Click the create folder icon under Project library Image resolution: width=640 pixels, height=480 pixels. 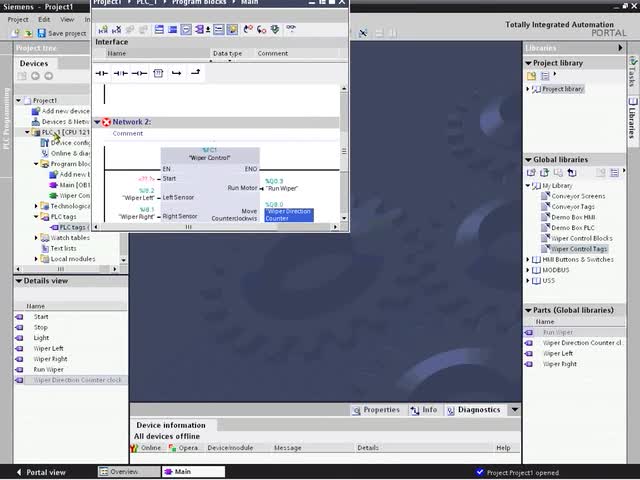pos(531,76)
